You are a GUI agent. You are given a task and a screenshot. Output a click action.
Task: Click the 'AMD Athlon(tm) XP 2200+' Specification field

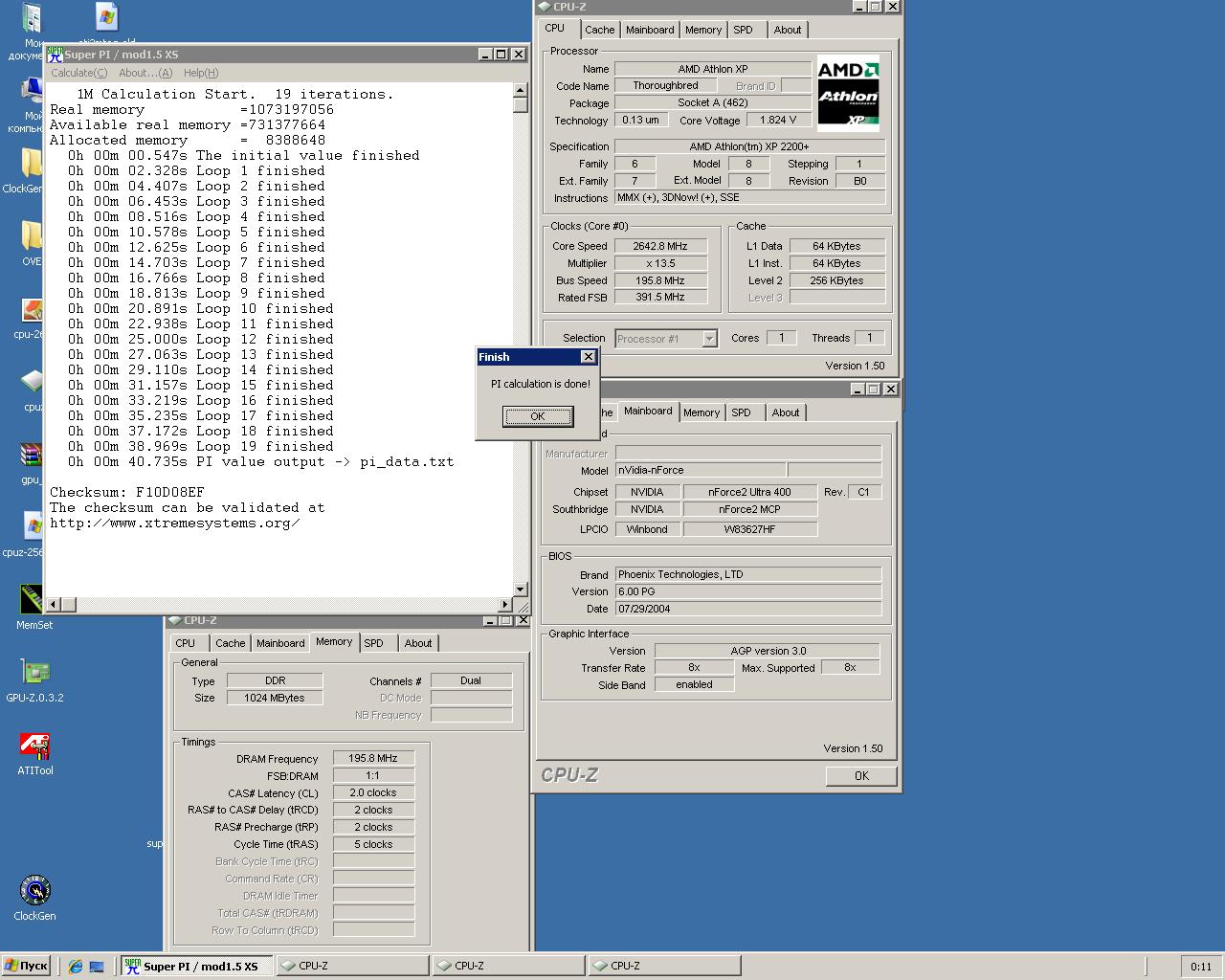pyautogui.click(x=749, y=146)
